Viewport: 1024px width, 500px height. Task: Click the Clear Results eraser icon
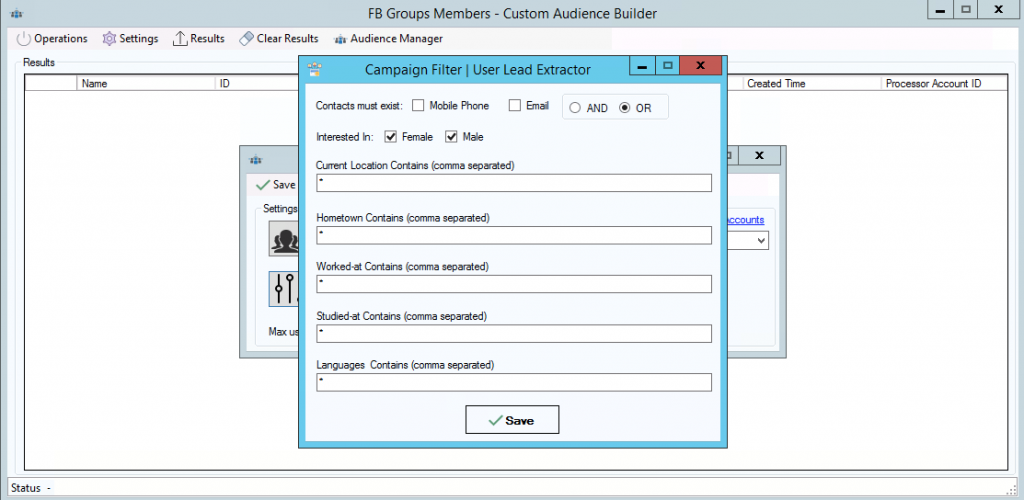246,39
